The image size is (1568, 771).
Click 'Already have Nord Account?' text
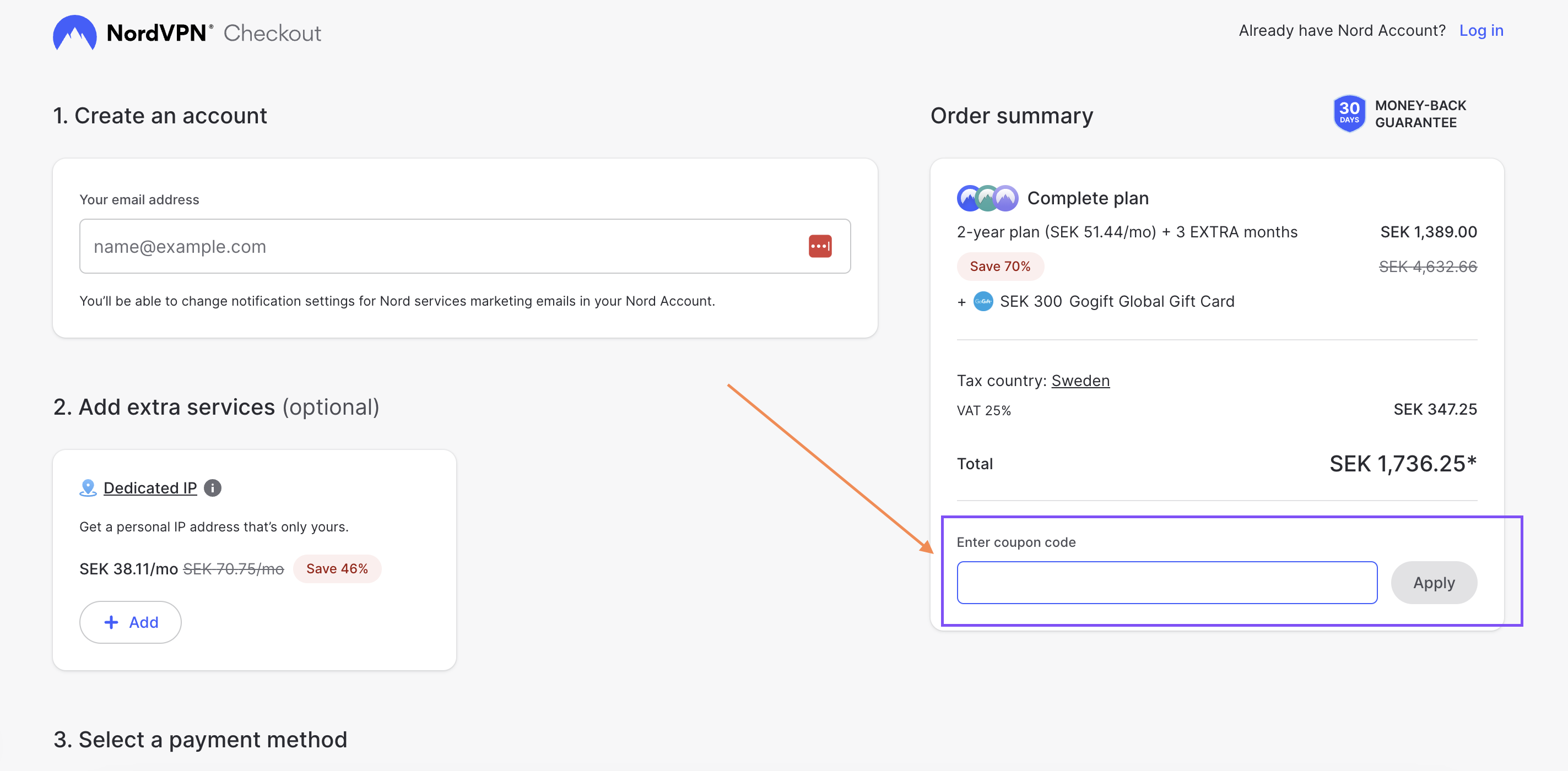click(1342, 30)
